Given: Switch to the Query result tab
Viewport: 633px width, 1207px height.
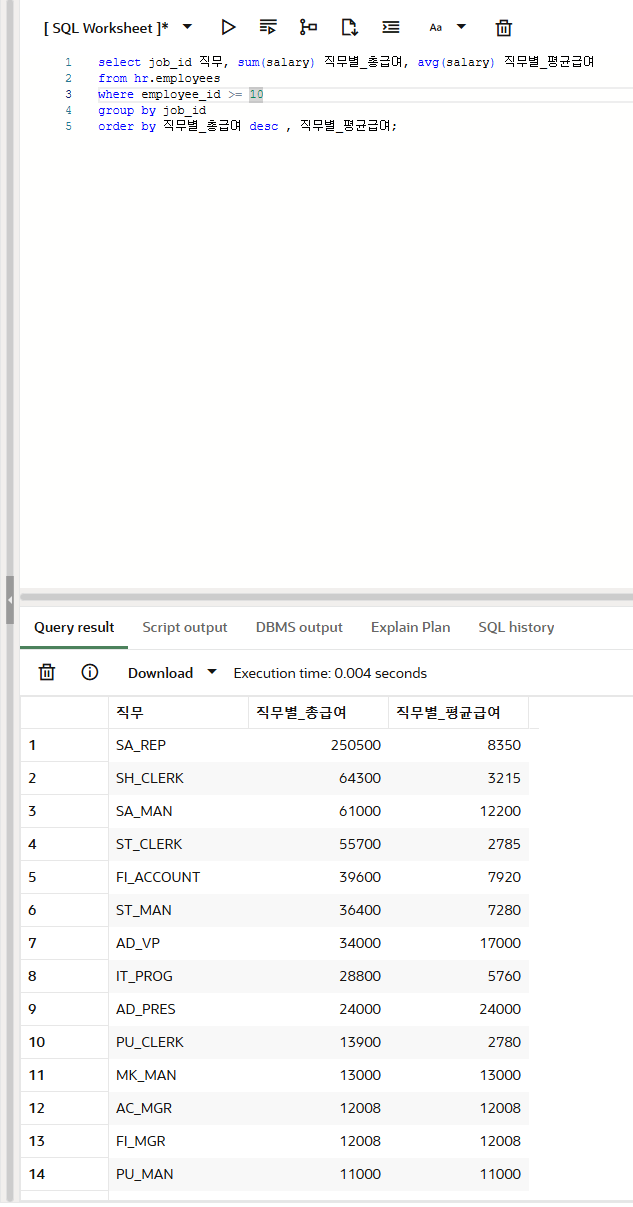Looking at the screenshot, I should [74, 627].
